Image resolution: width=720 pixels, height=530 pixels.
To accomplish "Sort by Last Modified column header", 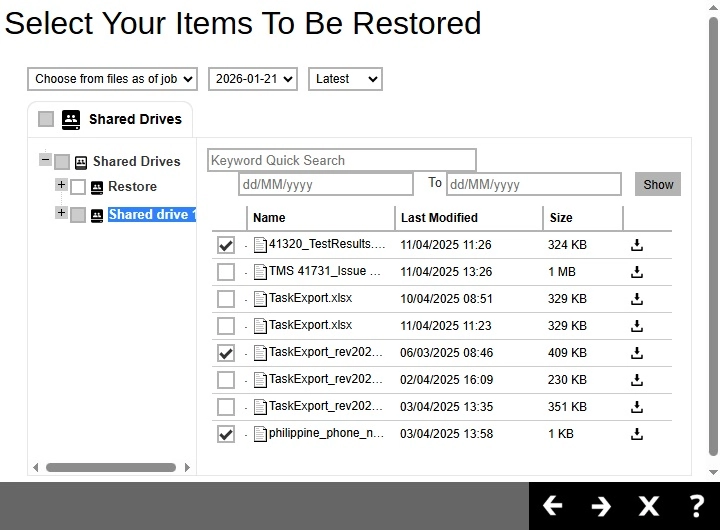I will (x=439, y=218).
